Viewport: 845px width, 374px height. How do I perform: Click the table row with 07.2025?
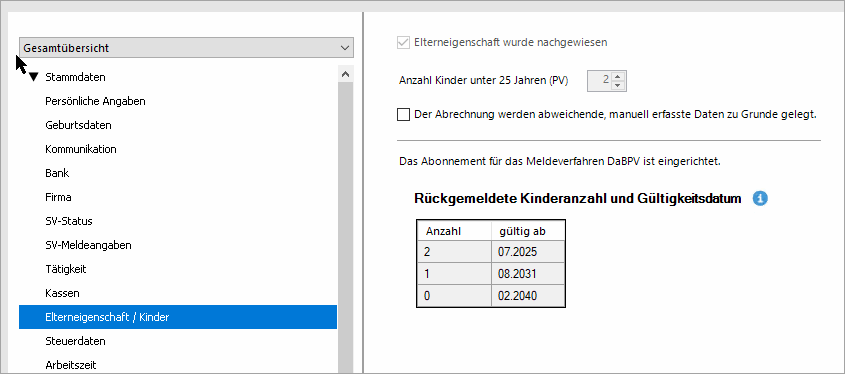[x=491, y=252]
